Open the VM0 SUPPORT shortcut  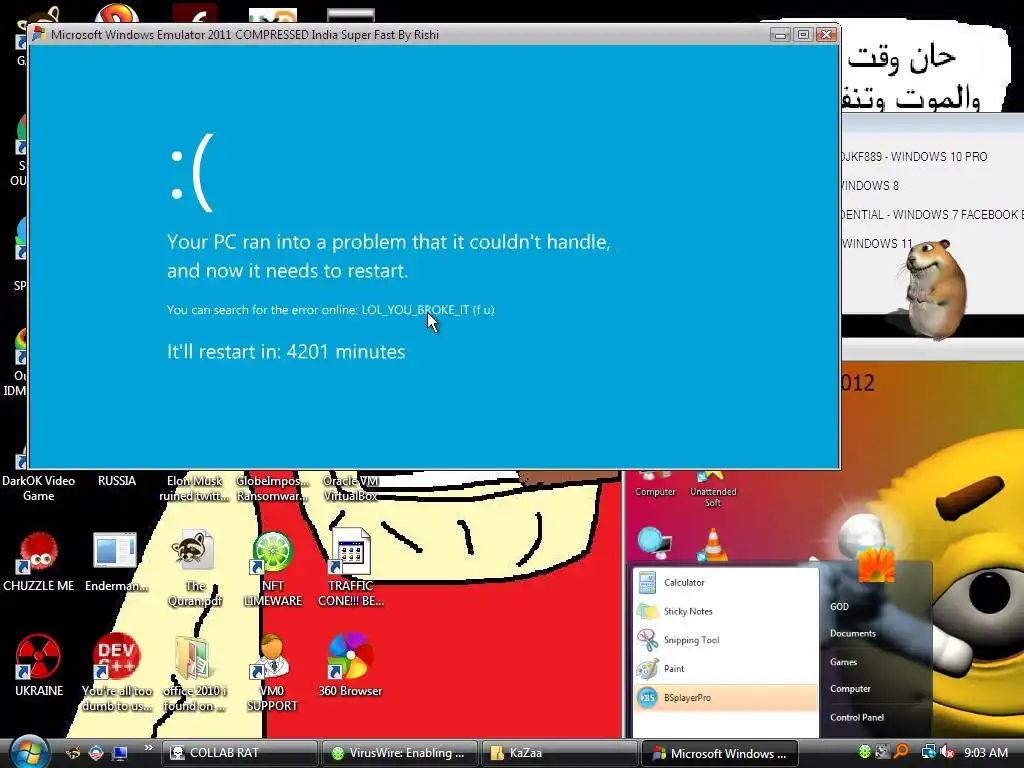pos(272,673)
